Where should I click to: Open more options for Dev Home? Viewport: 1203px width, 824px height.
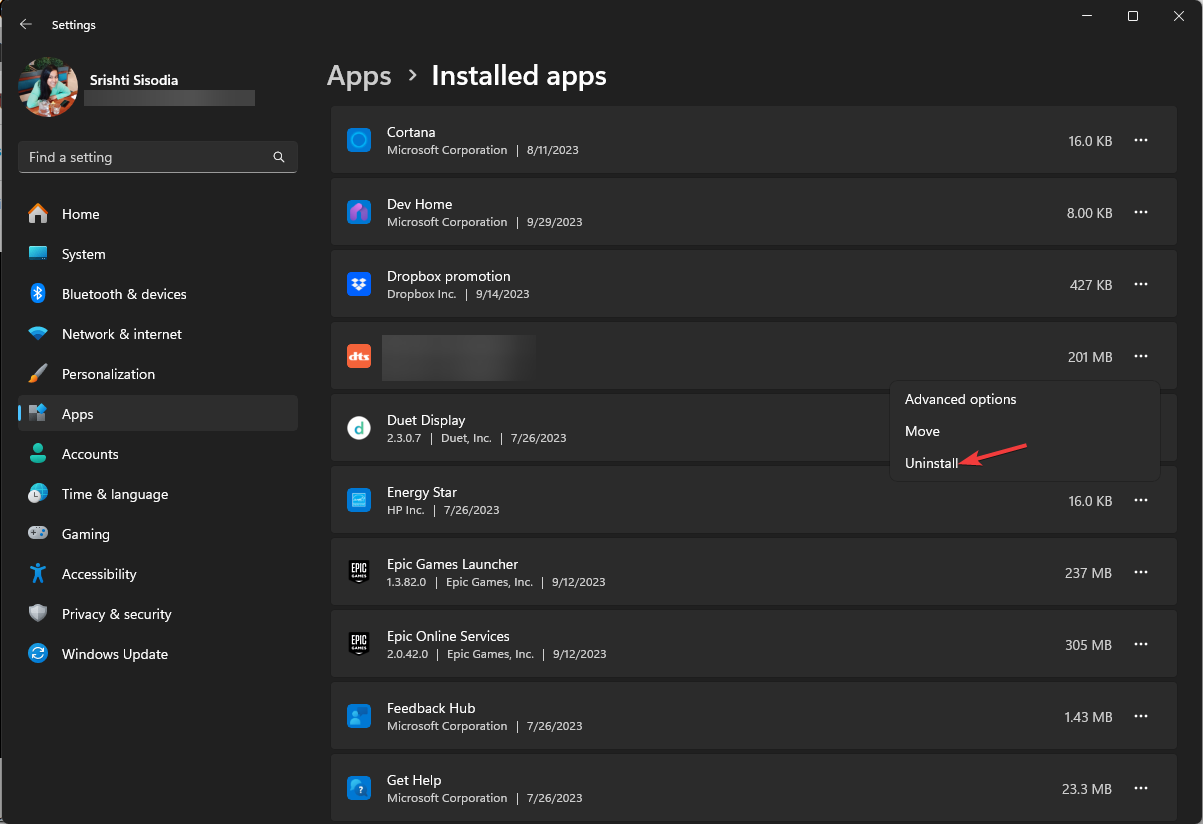tap(1141, 213)
